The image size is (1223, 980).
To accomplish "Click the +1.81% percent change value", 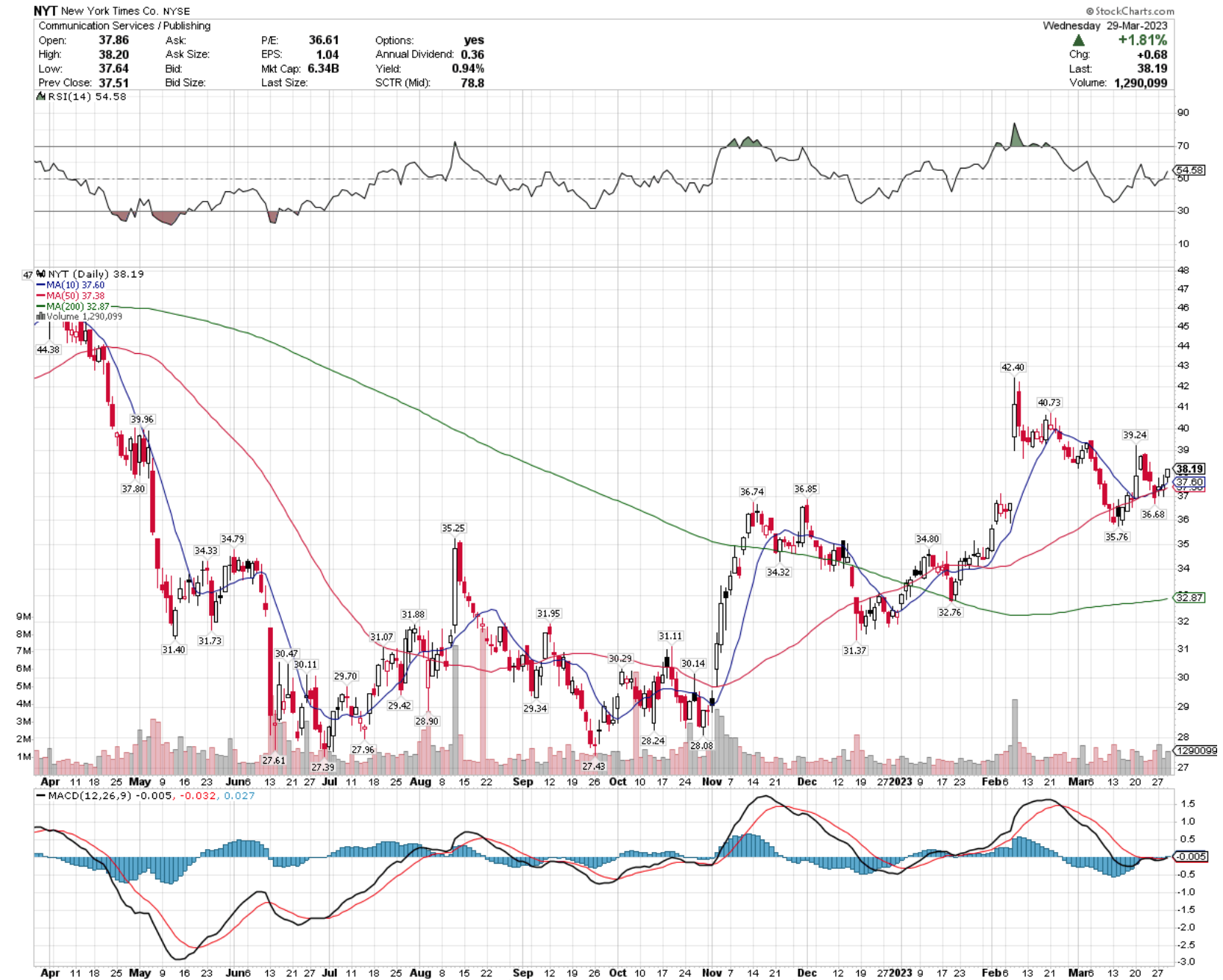I will [x=1143, y=40].
